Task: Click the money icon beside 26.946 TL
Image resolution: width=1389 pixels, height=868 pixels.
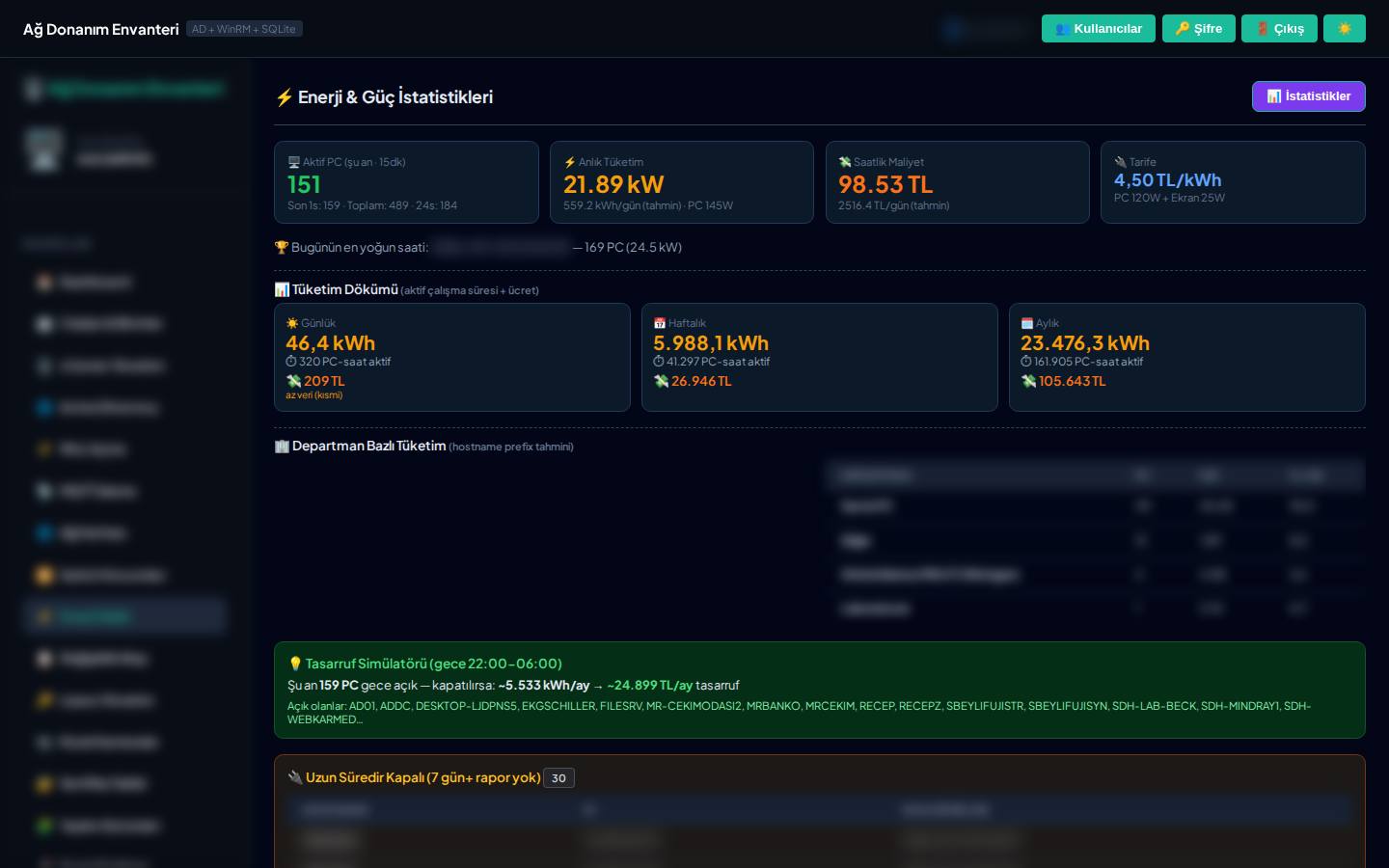Action: [x=661, y=381]
